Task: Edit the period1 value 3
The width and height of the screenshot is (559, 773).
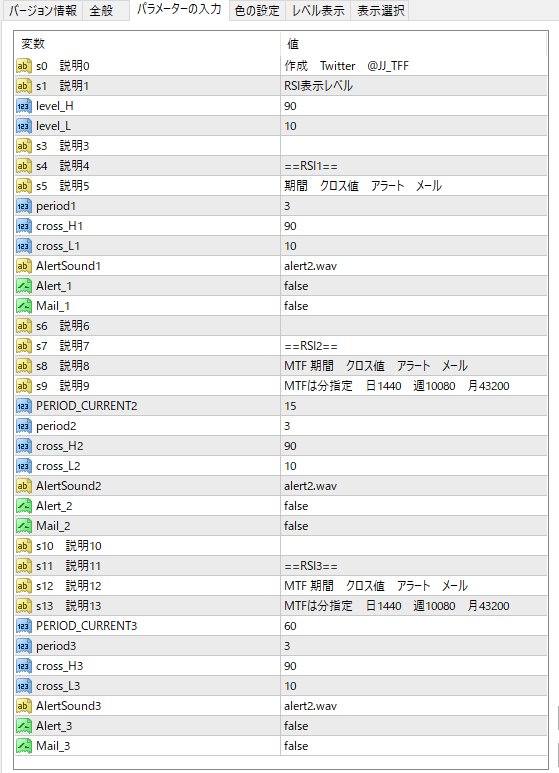Action: click(414, 206)
